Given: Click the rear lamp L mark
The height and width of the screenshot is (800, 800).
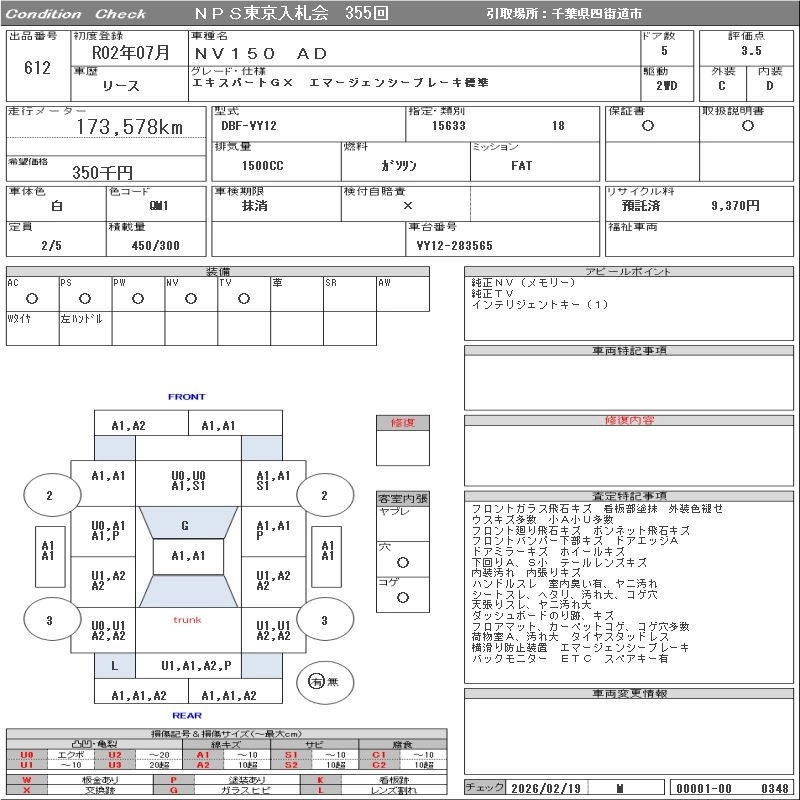Looking at the screenshot, I should [114, 666].
